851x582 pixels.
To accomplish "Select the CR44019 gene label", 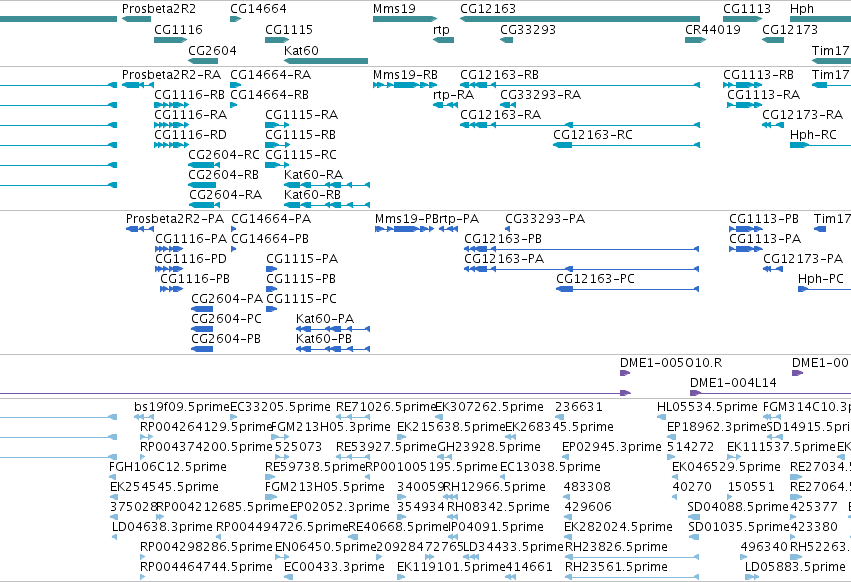I will click(713, 29).
